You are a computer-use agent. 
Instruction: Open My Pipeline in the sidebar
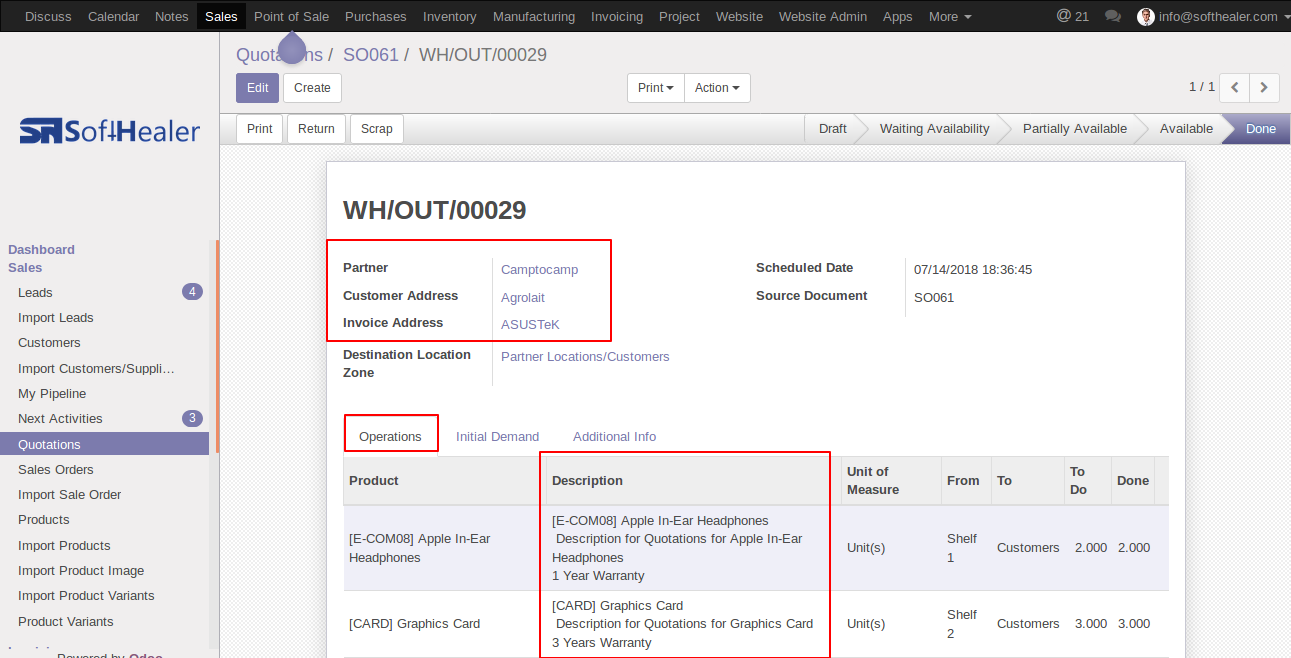(105, 394)
